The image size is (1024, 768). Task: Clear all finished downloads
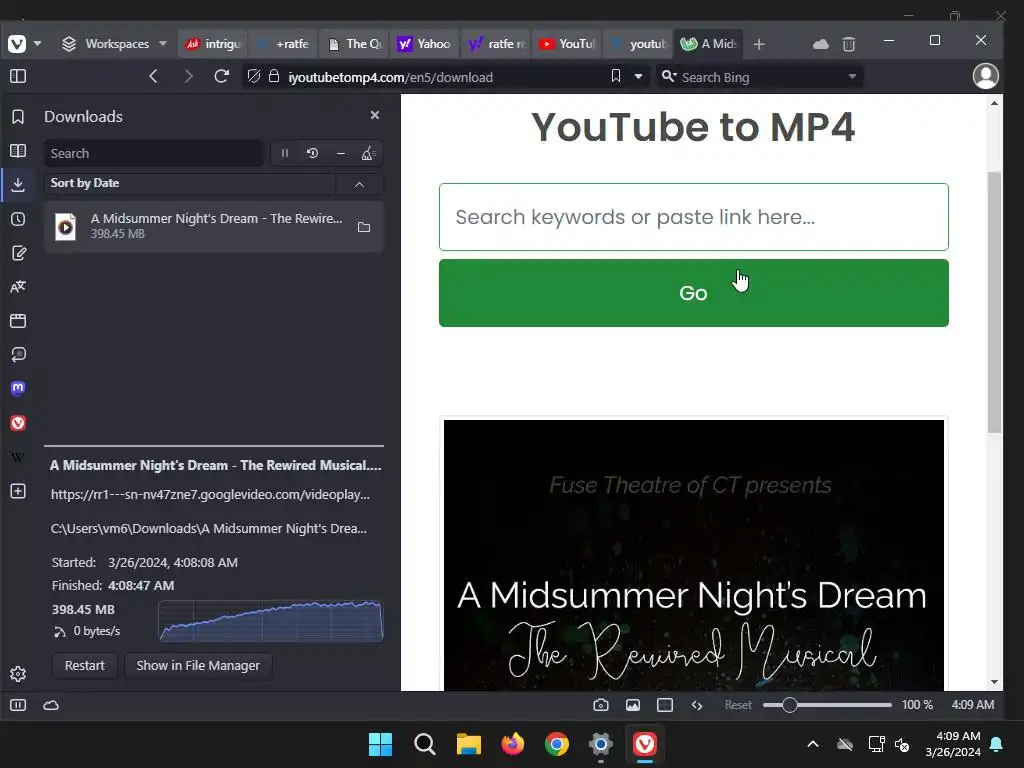pos(368,153)
